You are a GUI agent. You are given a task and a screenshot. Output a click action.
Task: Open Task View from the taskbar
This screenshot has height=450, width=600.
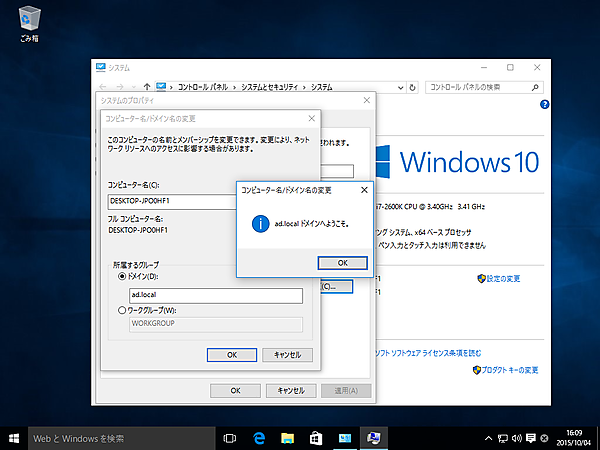pyautogui.click(x=229, y=438)
